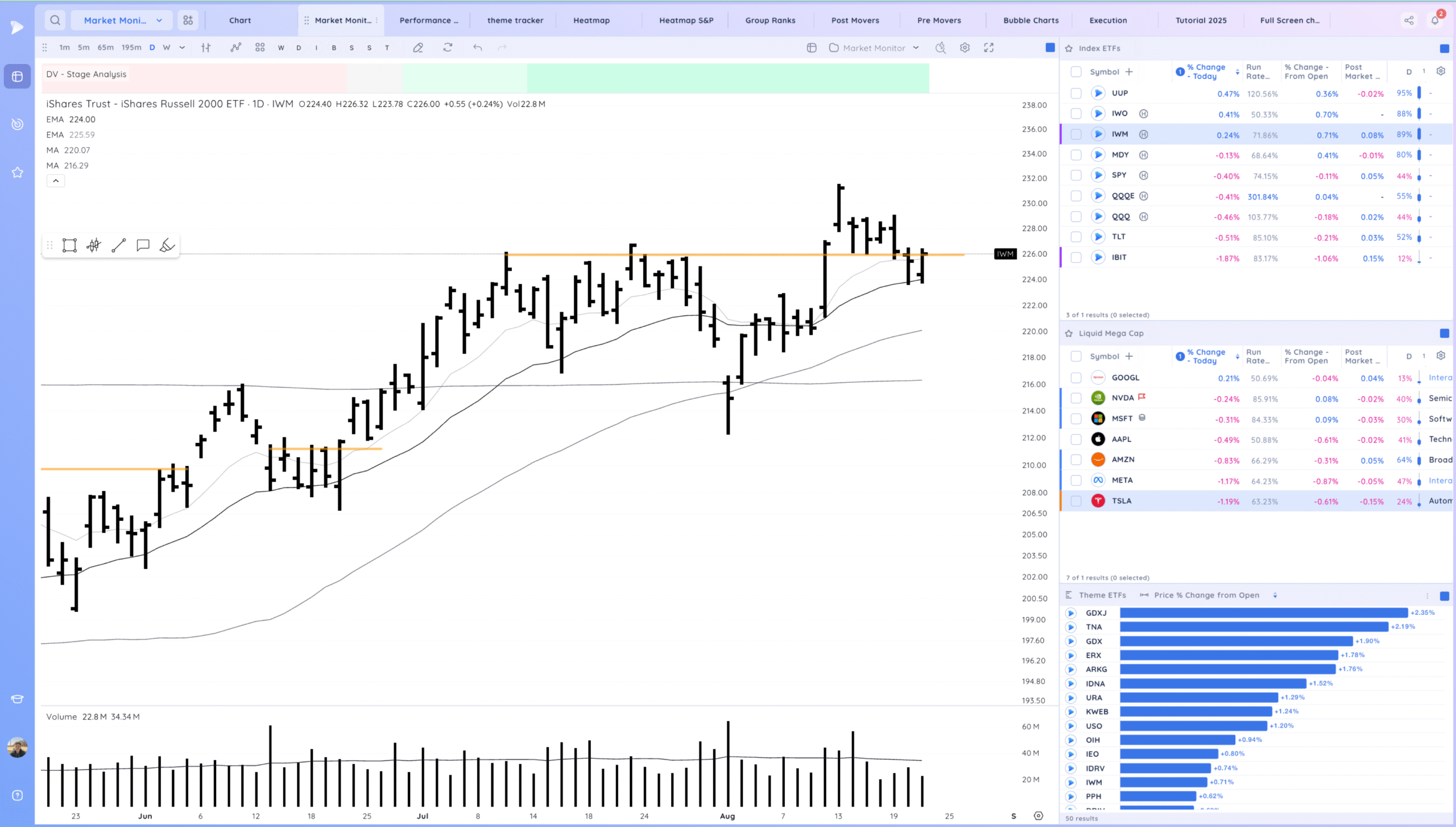Viewport: 1456px width, 827px height.
Task: Change Theme ETFs sort order arrows
Action: (x=1275, y=596)
